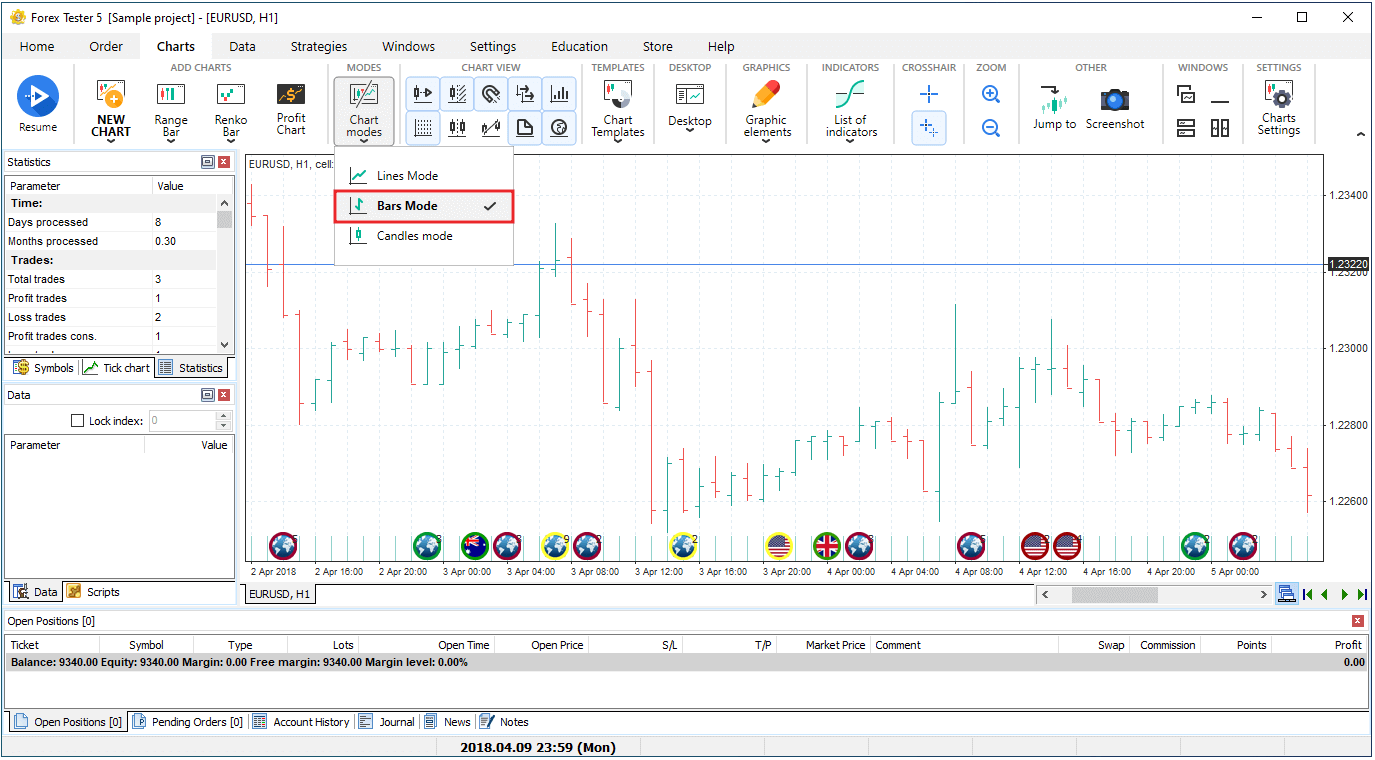Click the UK flag news event icon
1375x760 pixels.
tap(827, 546)
